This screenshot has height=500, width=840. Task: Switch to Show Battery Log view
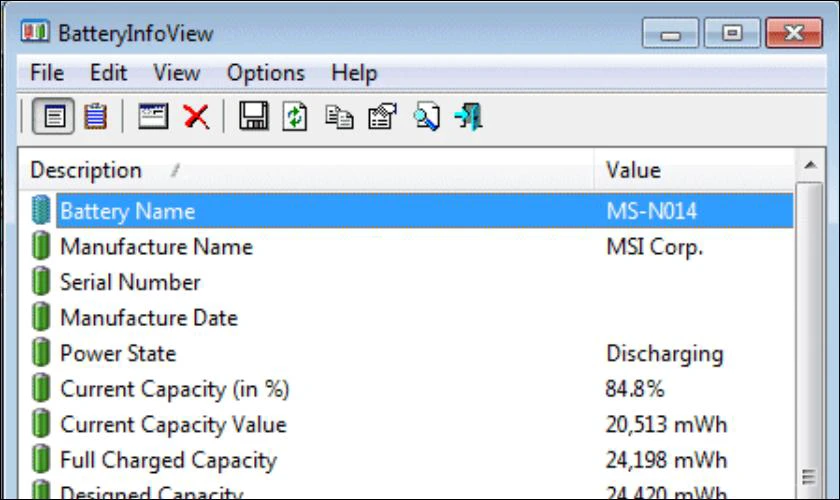[x=94, y=117]
